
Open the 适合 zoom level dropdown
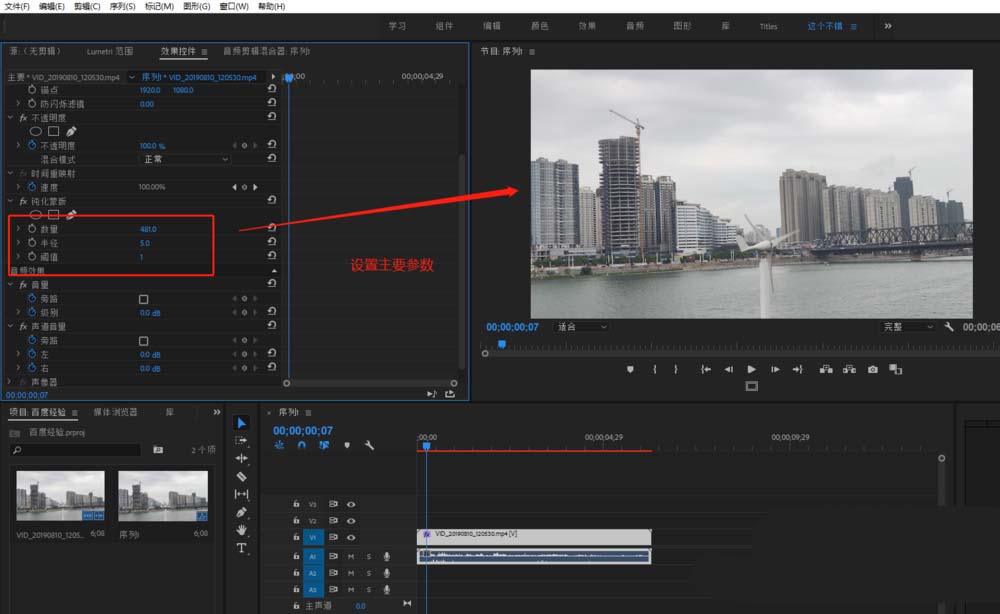click(x=582, y=327)
